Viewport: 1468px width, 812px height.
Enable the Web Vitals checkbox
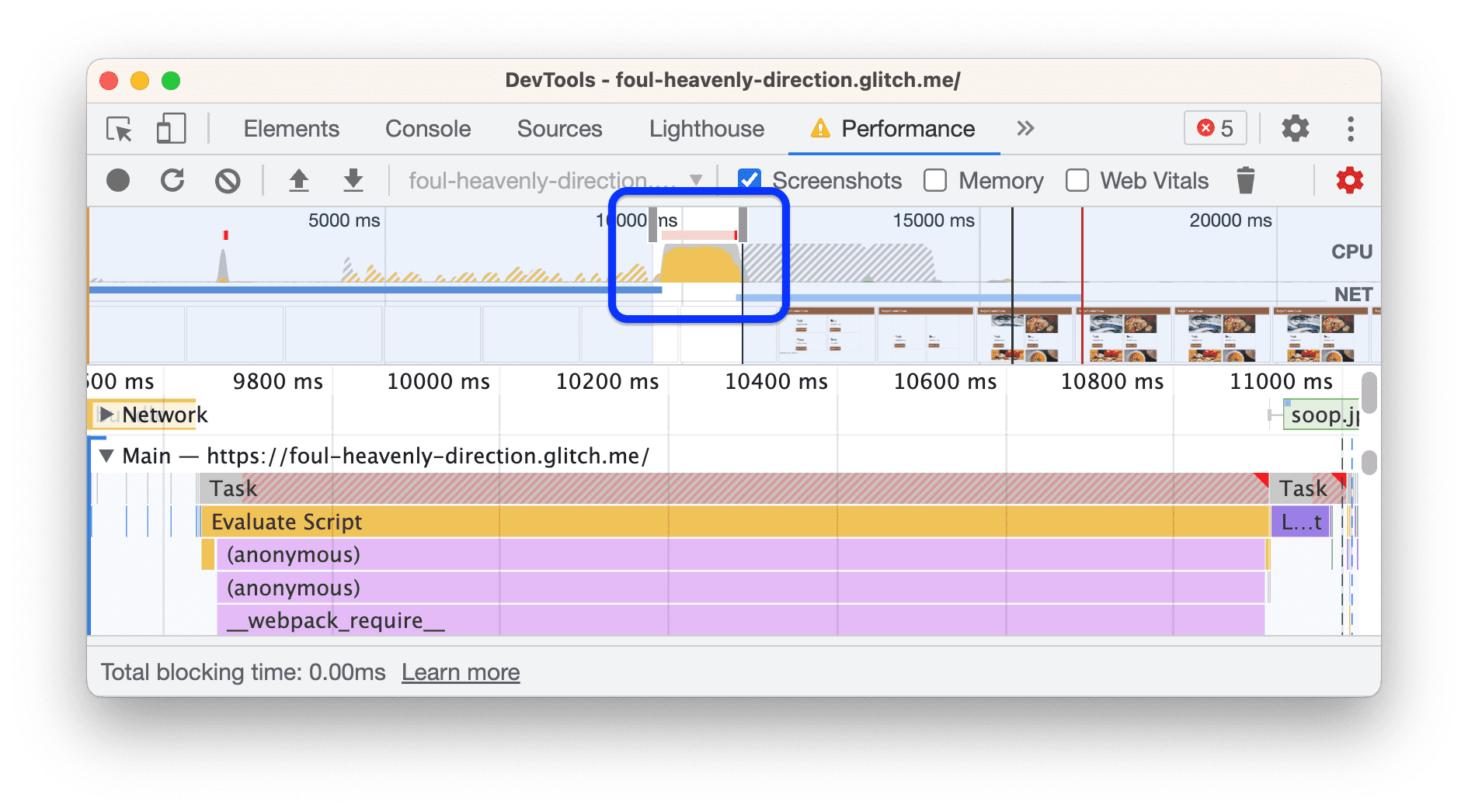point(1077,181)
